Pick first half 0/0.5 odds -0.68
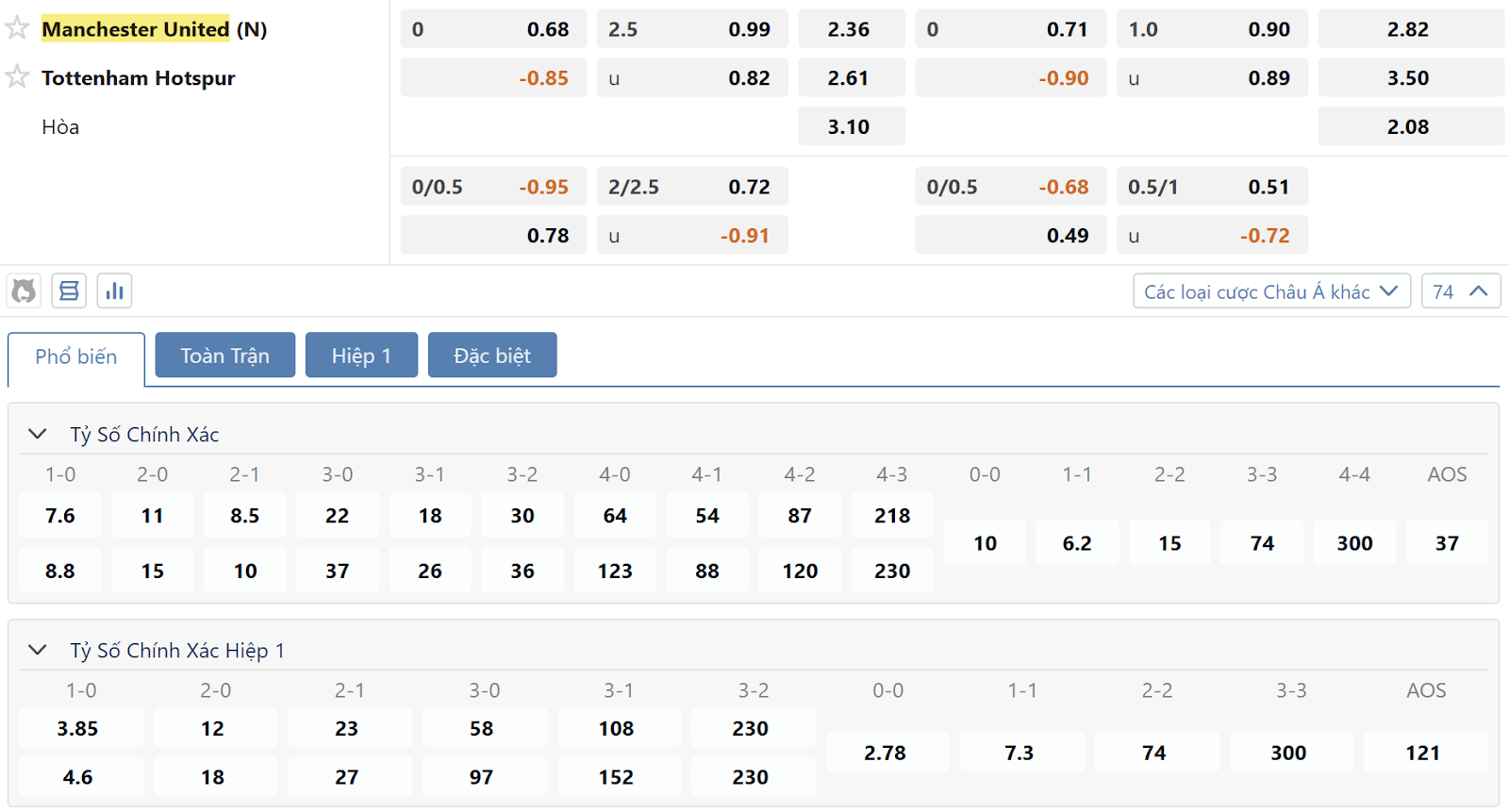Screen dimensions: 1509x812 coord(1011,187)
